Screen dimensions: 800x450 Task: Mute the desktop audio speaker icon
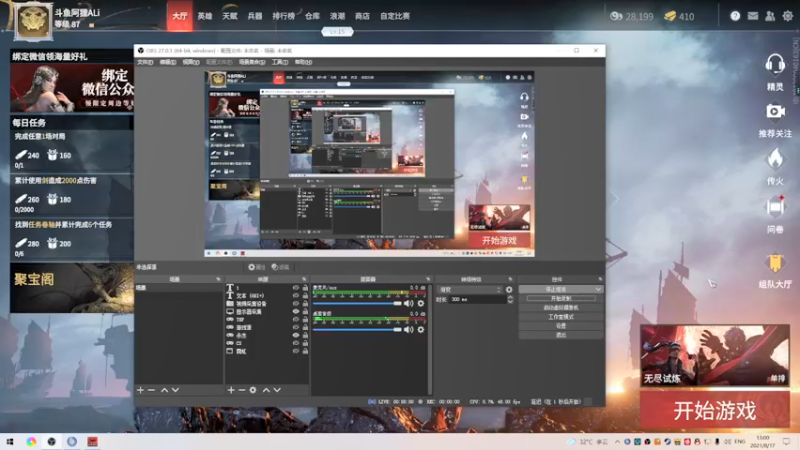(x=409, y=330)
